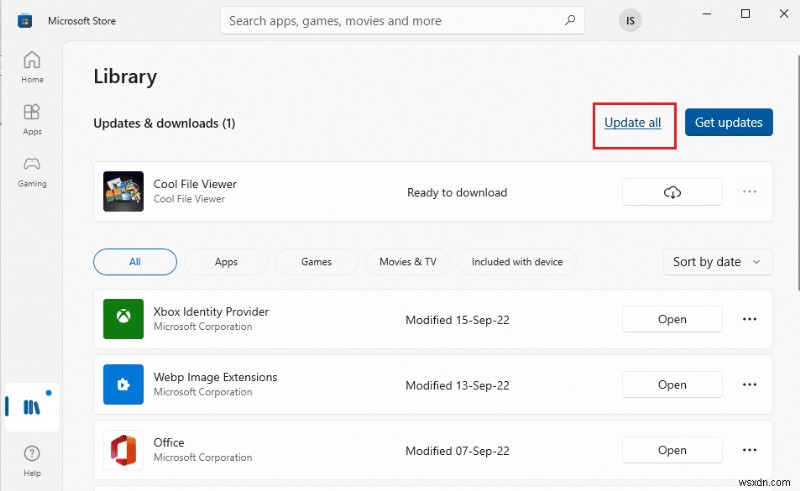Screen dimensions: 800x491
Task: Click the search magnifier icon
Action: (x=570, y=20)
